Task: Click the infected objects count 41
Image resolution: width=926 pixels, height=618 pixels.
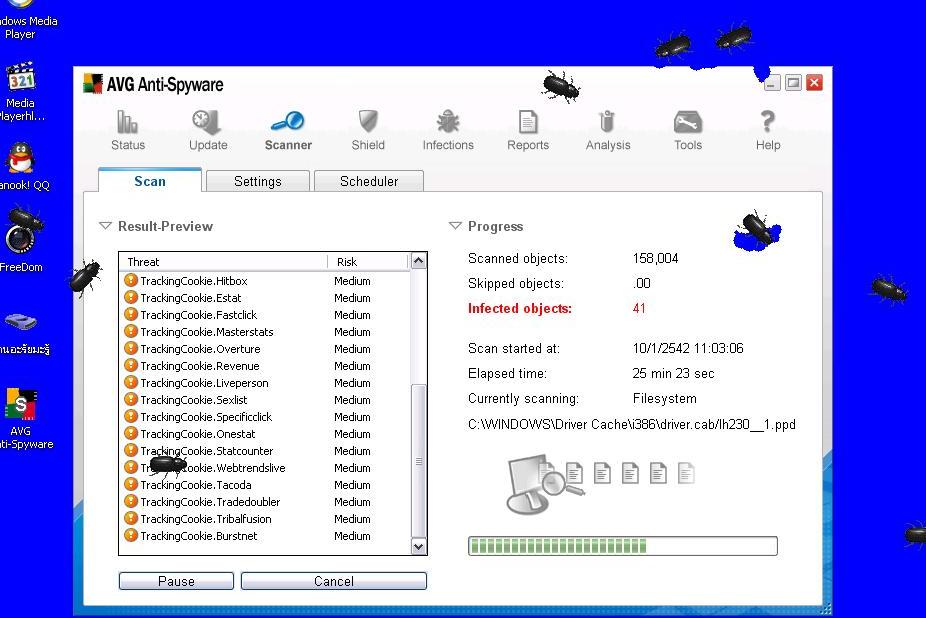Action: [639, 308]
